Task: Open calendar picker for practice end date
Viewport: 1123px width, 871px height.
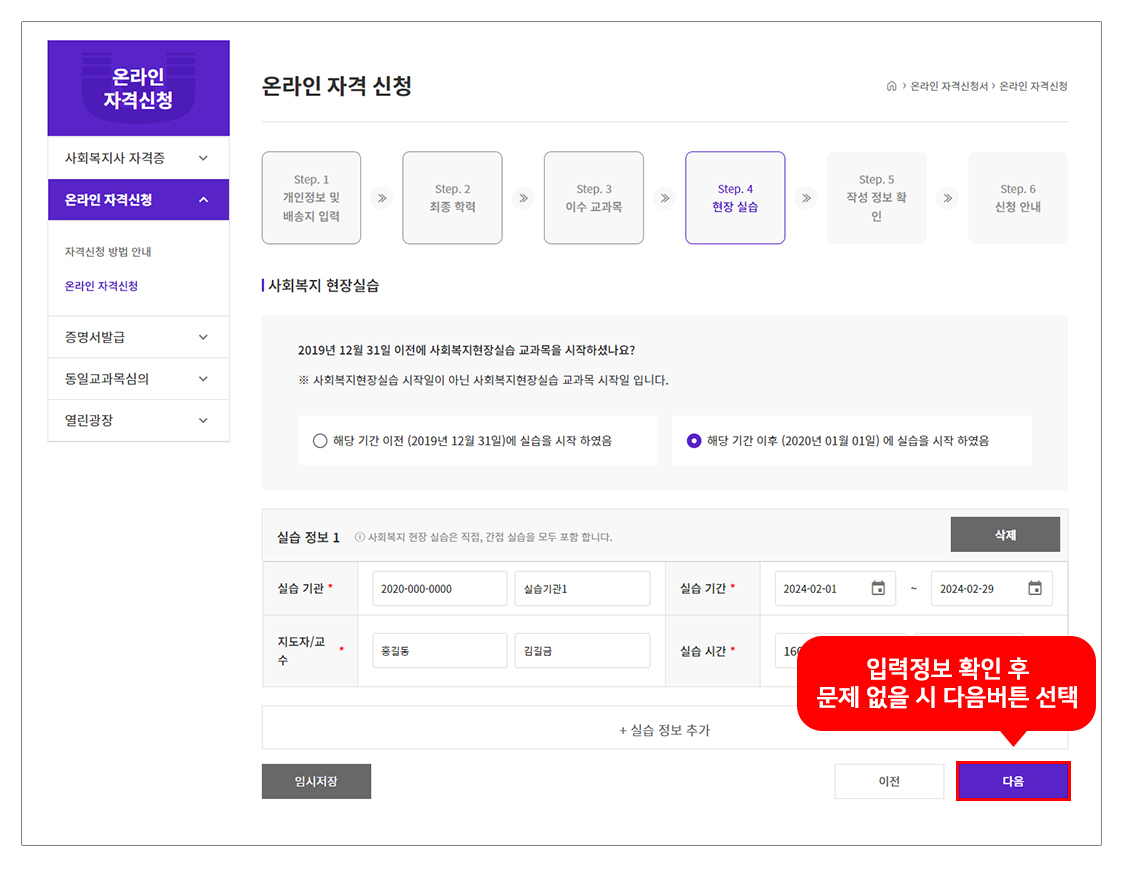Action: click(x=1035, y=589)
